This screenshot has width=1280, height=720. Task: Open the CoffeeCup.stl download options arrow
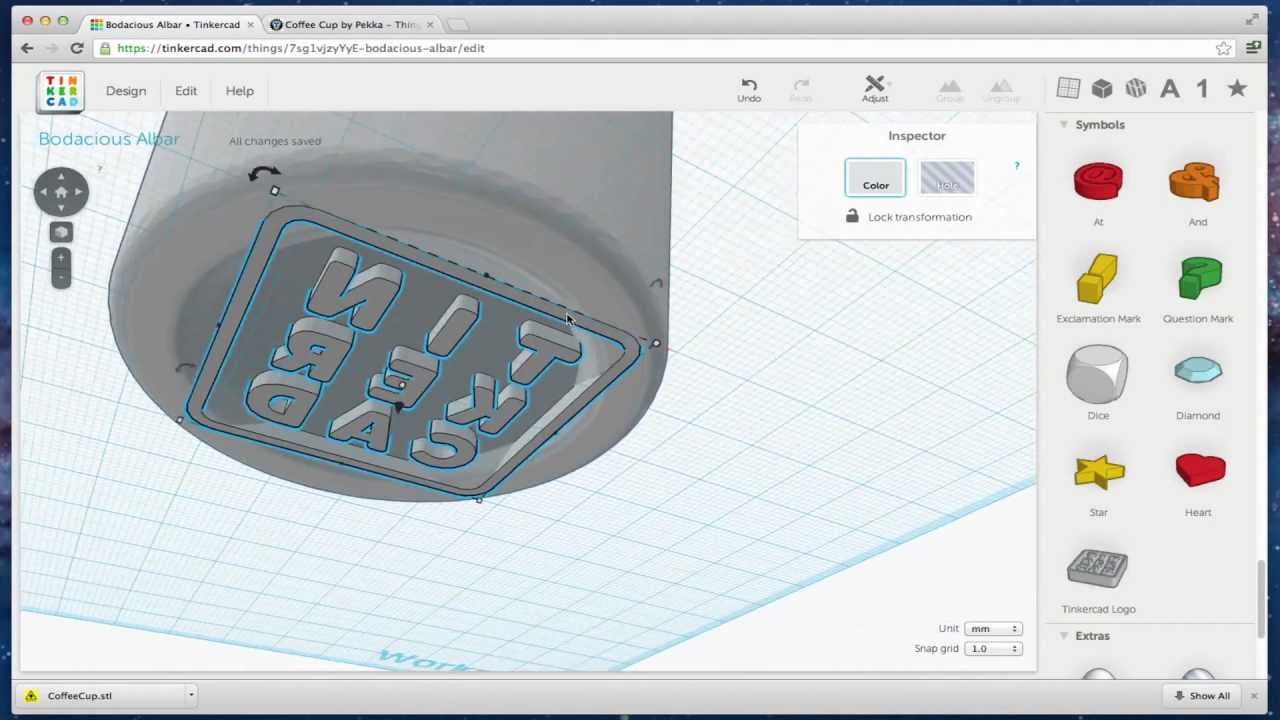pyautogui.click(x=191, y=695)
